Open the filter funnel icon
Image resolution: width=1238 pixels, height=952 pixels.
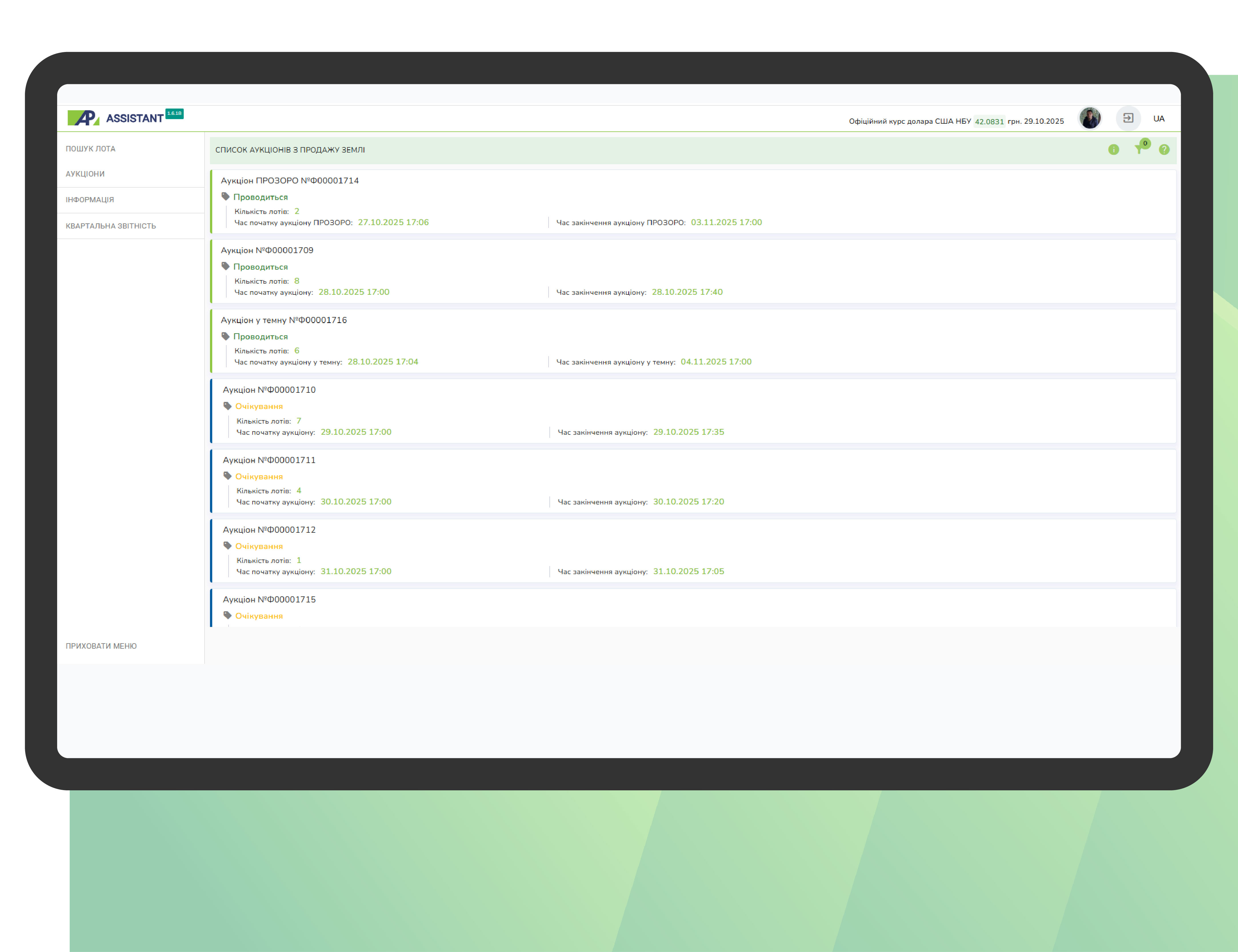1139,150
